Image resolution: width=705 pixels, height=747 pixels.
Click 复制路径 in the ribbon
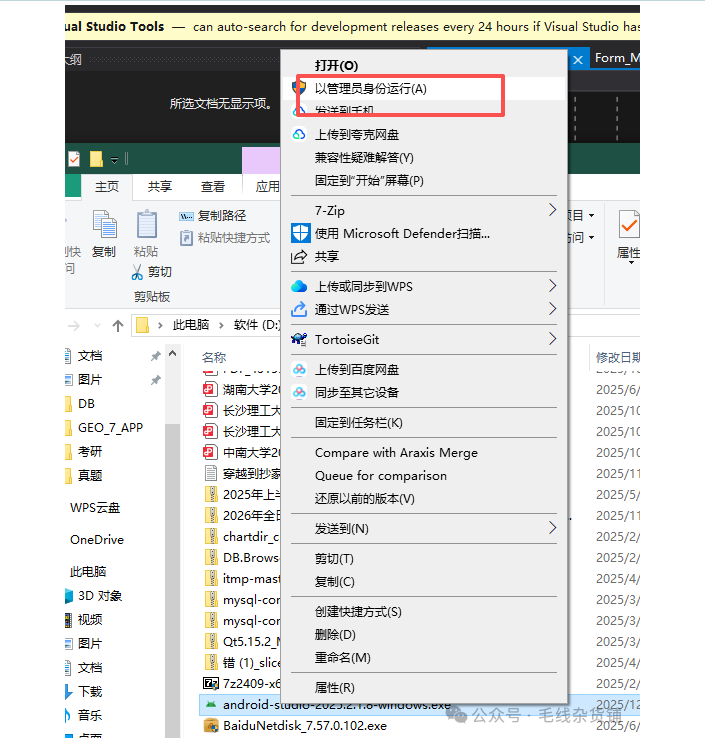pos(212,216)
